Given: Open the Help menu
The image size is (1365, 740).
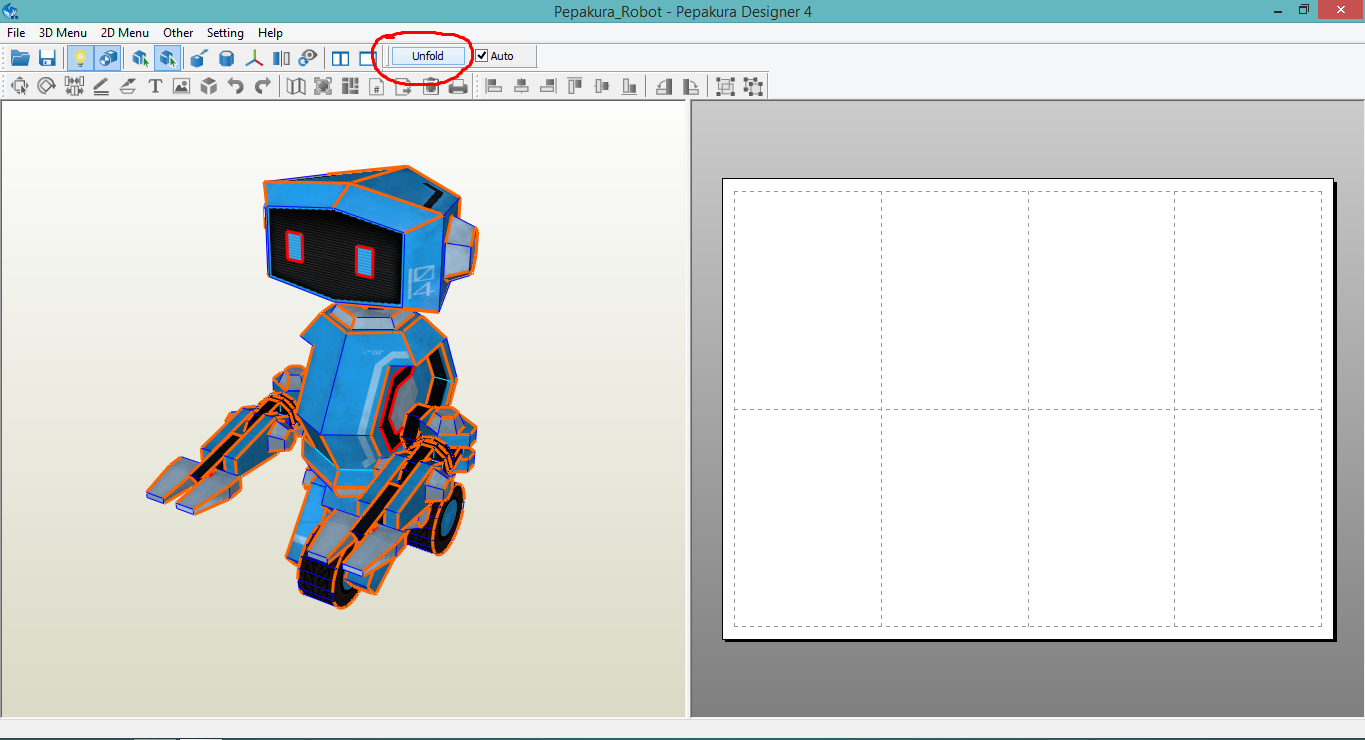Looking at the screenshot, I should (270, 32).
